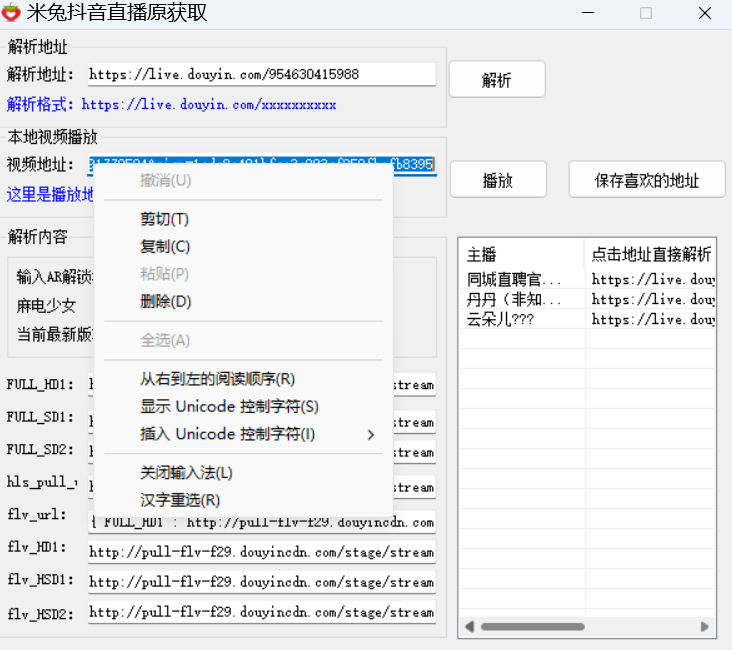Click the flv_HSD1 address field

(x=262, y=582)
